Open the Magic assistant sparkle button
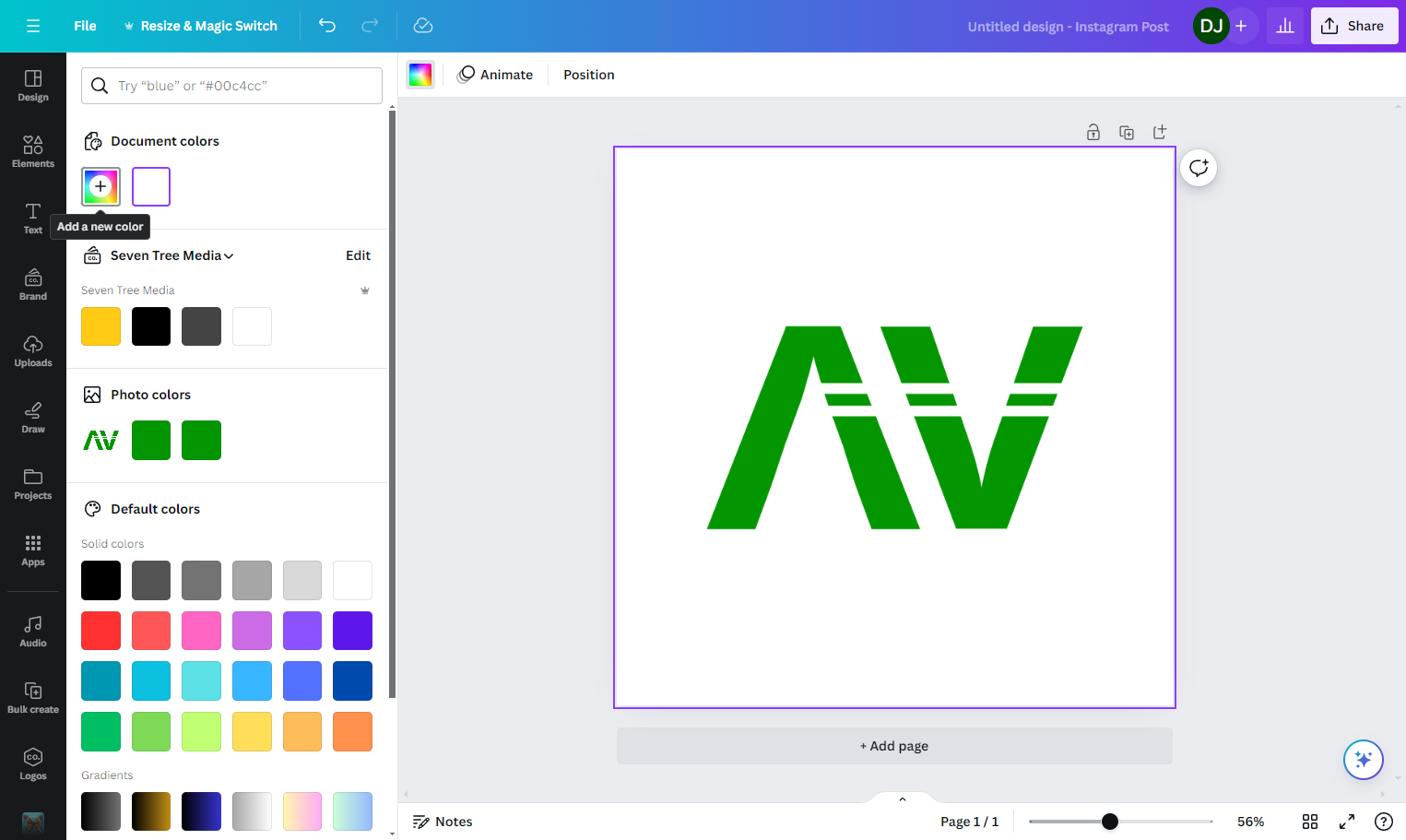 tap(1364, 760)
